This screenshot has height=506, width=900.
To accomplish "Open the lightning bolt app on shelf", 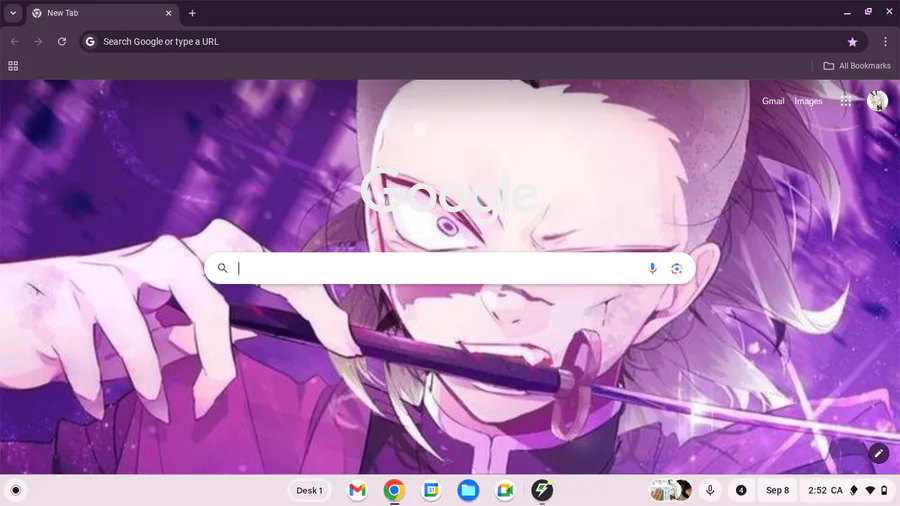I will tap(542, 491).
